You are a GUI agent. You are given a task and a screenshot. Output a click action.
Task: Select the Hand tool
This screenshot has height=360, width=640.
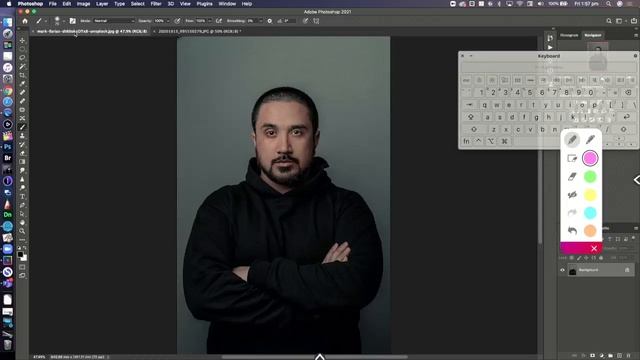(22, 222)
